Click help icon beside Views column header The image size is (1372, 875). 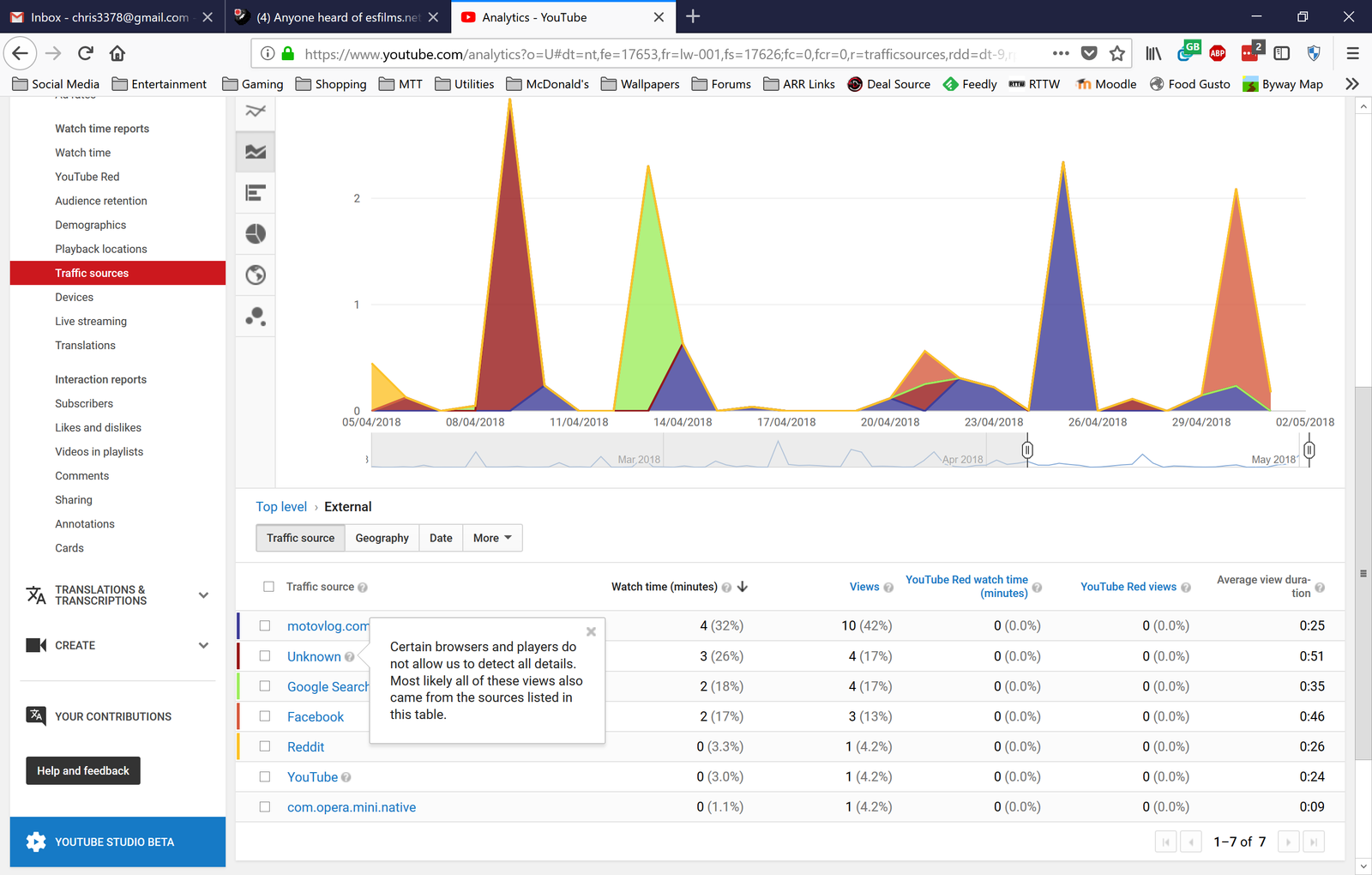(x=888, y=588)
